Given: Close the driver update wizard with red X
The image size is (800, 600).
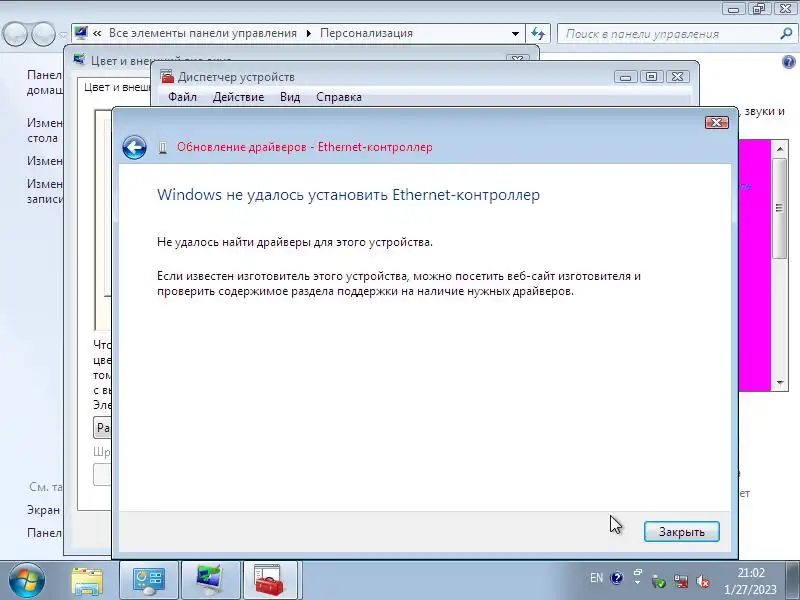Looking at the screenshot, I should tap(716, 122).
